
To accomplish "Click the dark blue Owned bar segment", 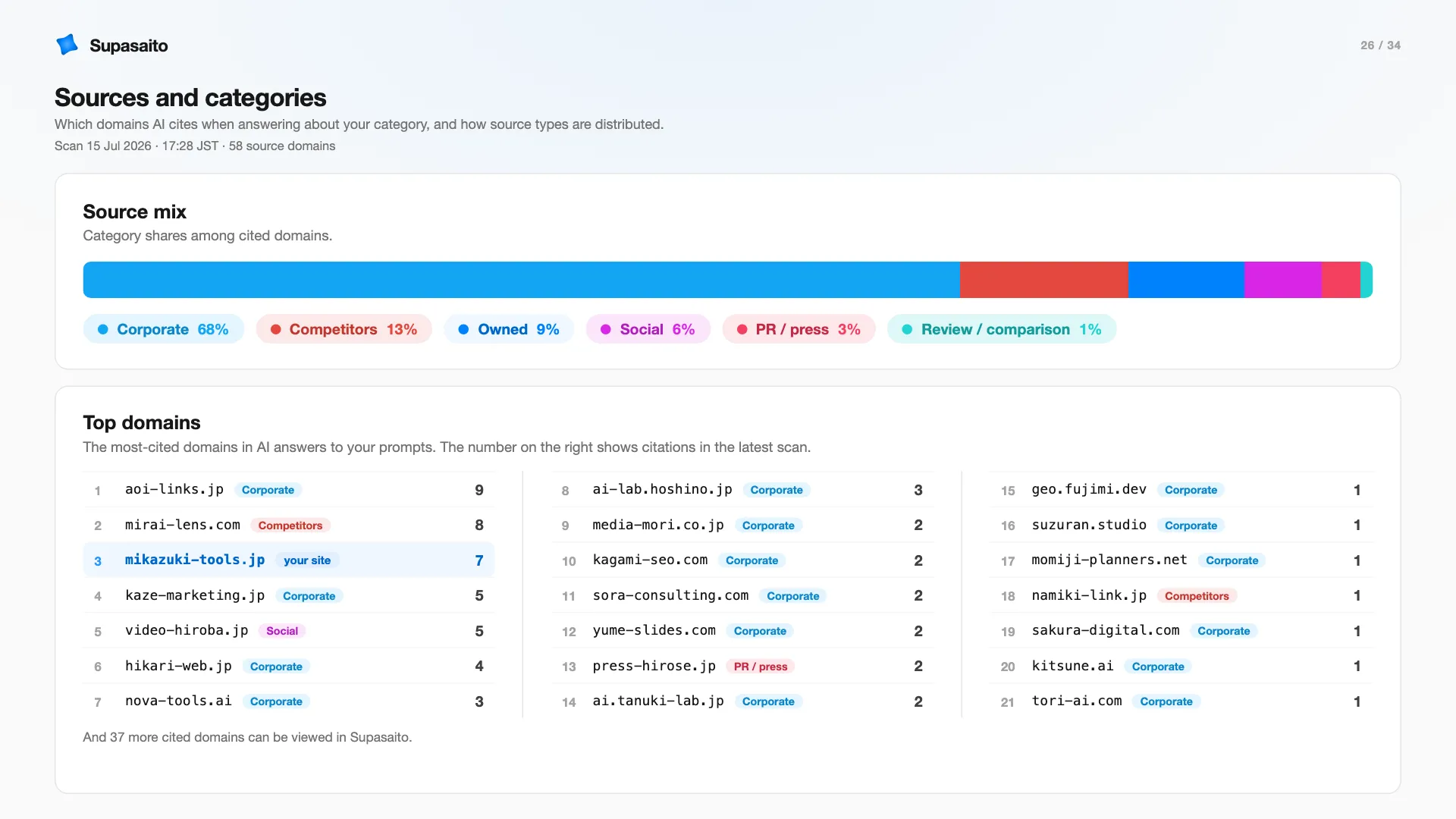I will pos(1185,280).
